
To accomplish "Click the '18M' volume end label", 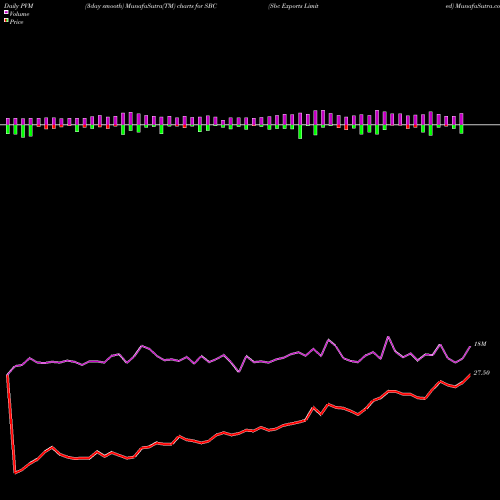I will (x=480, y=344).
